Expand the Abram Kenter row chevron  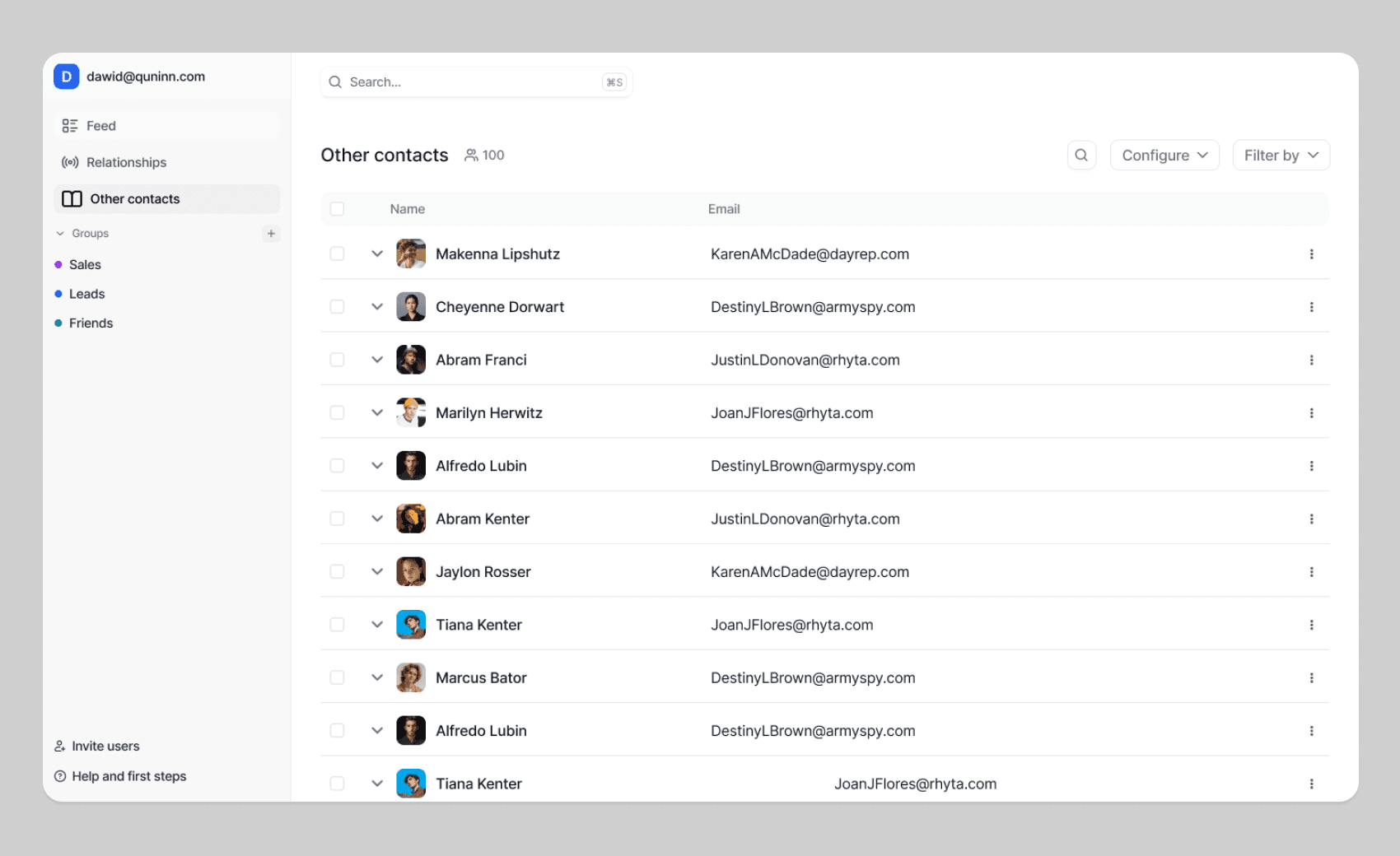point(377,519)
